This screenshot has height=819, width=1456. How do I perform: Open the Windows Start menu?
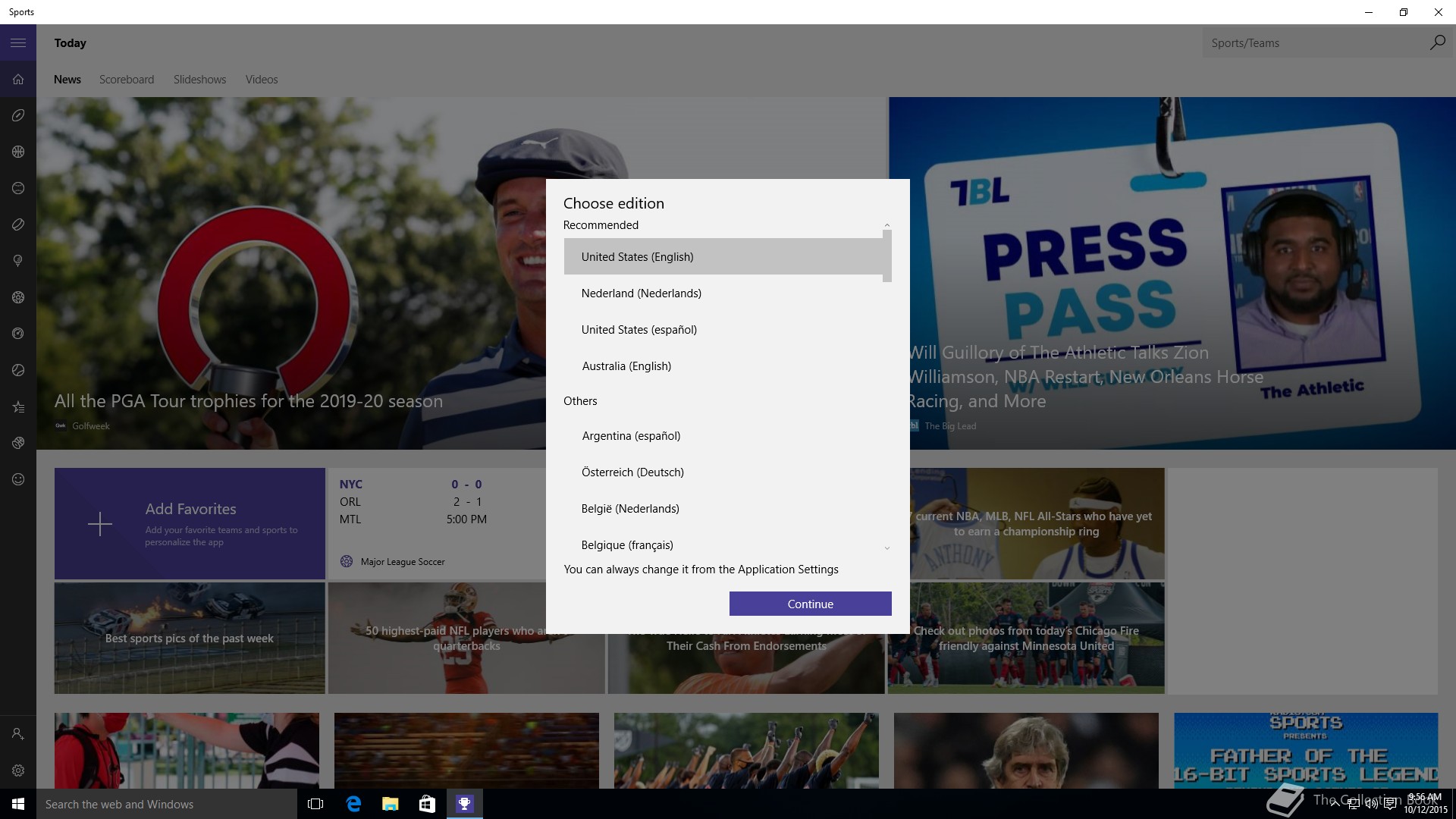point(18,804)
